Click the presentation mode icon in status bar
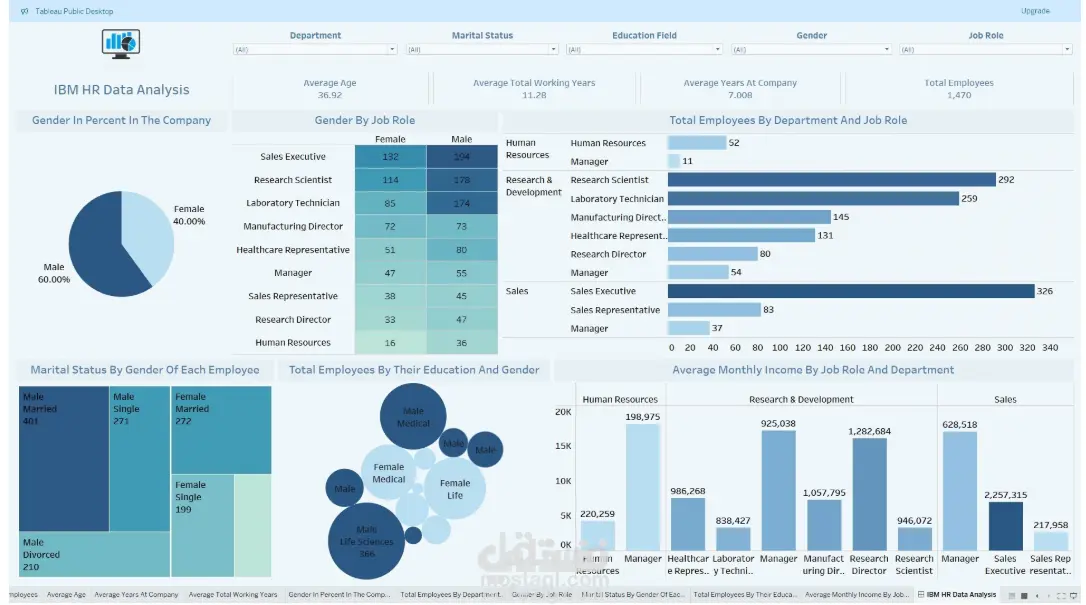This screenshot has width=1086, height=605. tap(1074, 595)
